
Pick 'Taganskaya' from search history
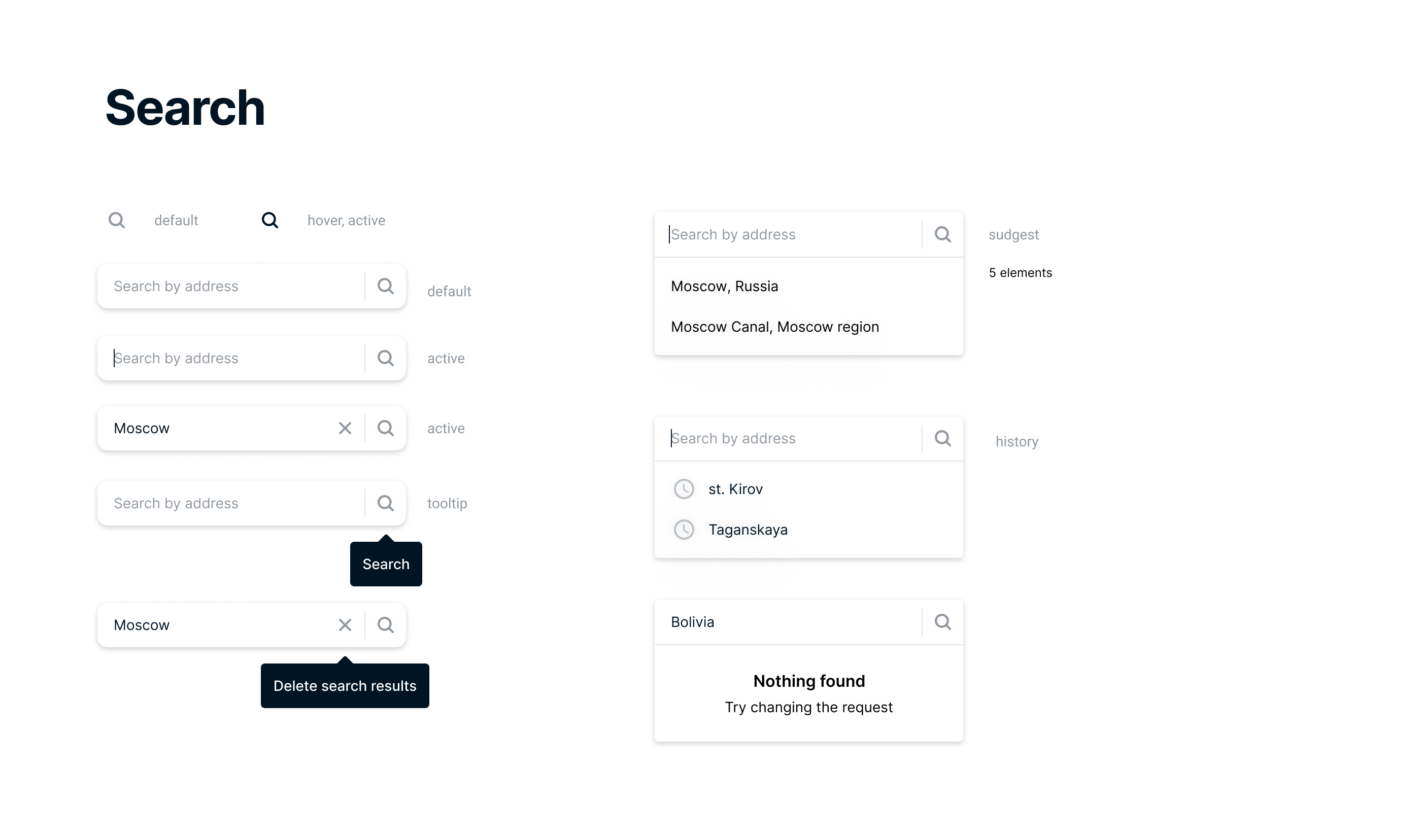tap(748, 530)
